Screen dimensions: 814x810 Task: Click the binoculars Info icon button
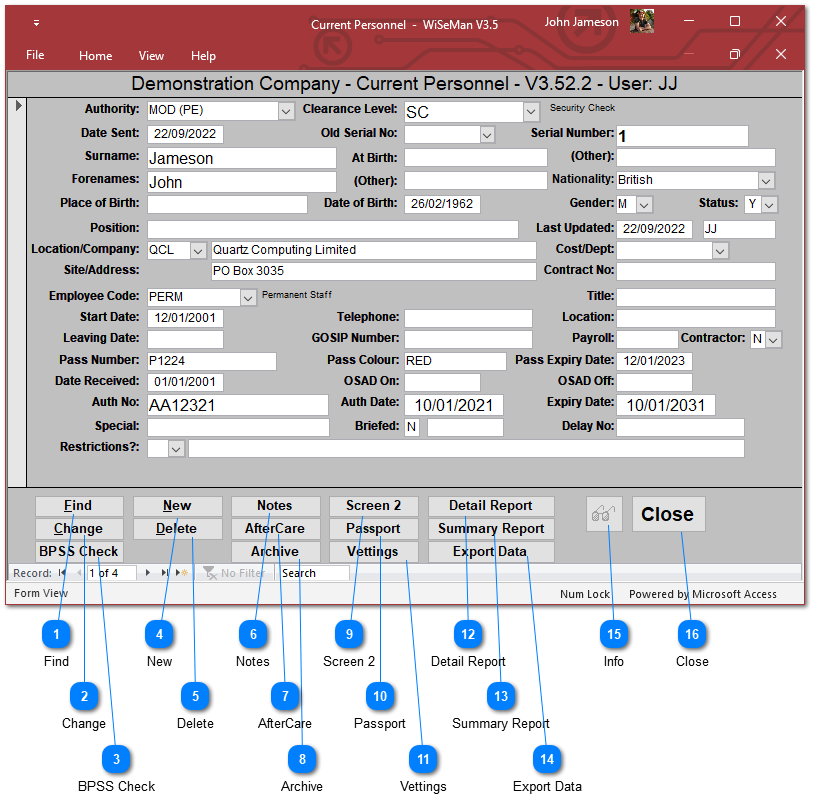coord(604,514)
